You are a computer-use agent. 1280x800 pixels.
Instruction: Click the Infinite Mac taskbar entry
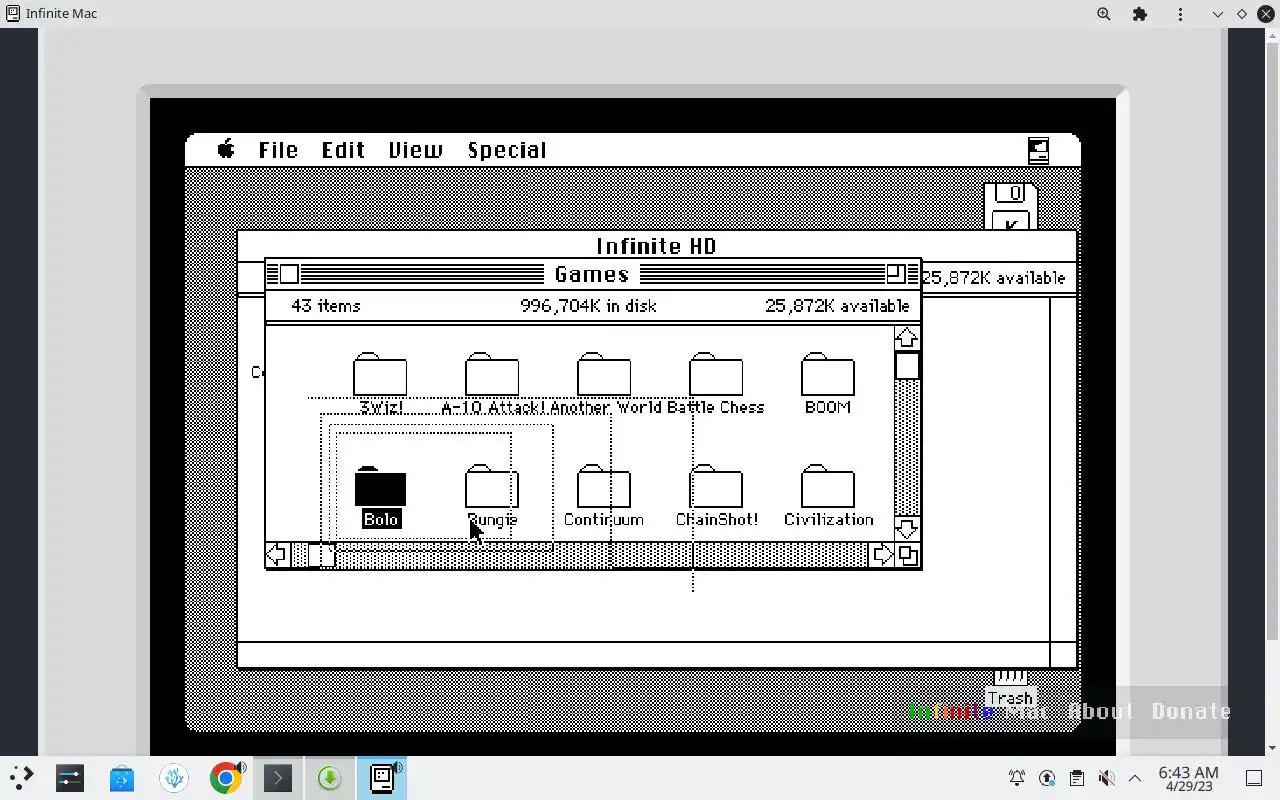coord(382,778)
